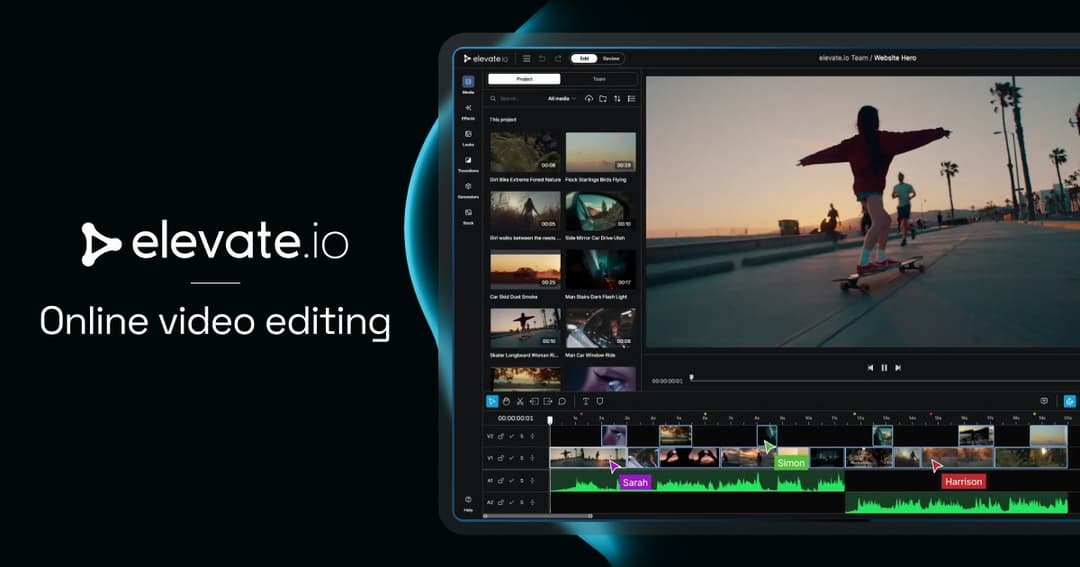
Task: Toggle lock on track A2
Action: click(x=501, y=502)
